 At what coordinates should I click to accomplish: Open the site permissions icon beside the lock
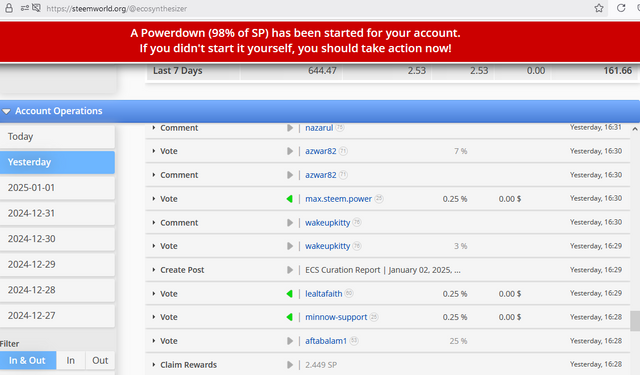coord(24,8)
